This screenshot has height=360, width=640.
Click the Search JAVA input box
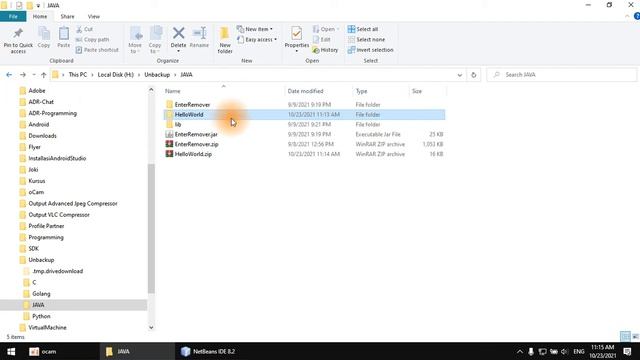click(562, 75)
